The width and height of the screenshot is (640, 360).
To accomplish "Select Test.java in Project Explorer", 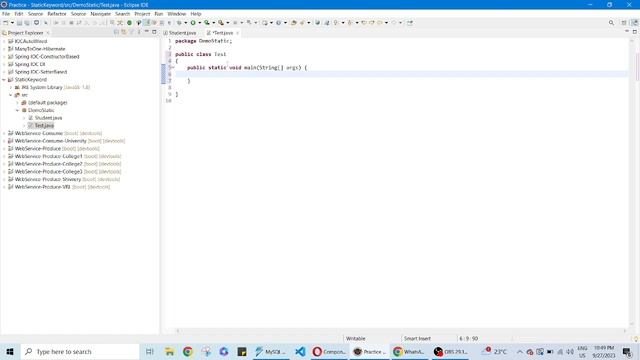I will pyautogui.click(x=44, y=126).
